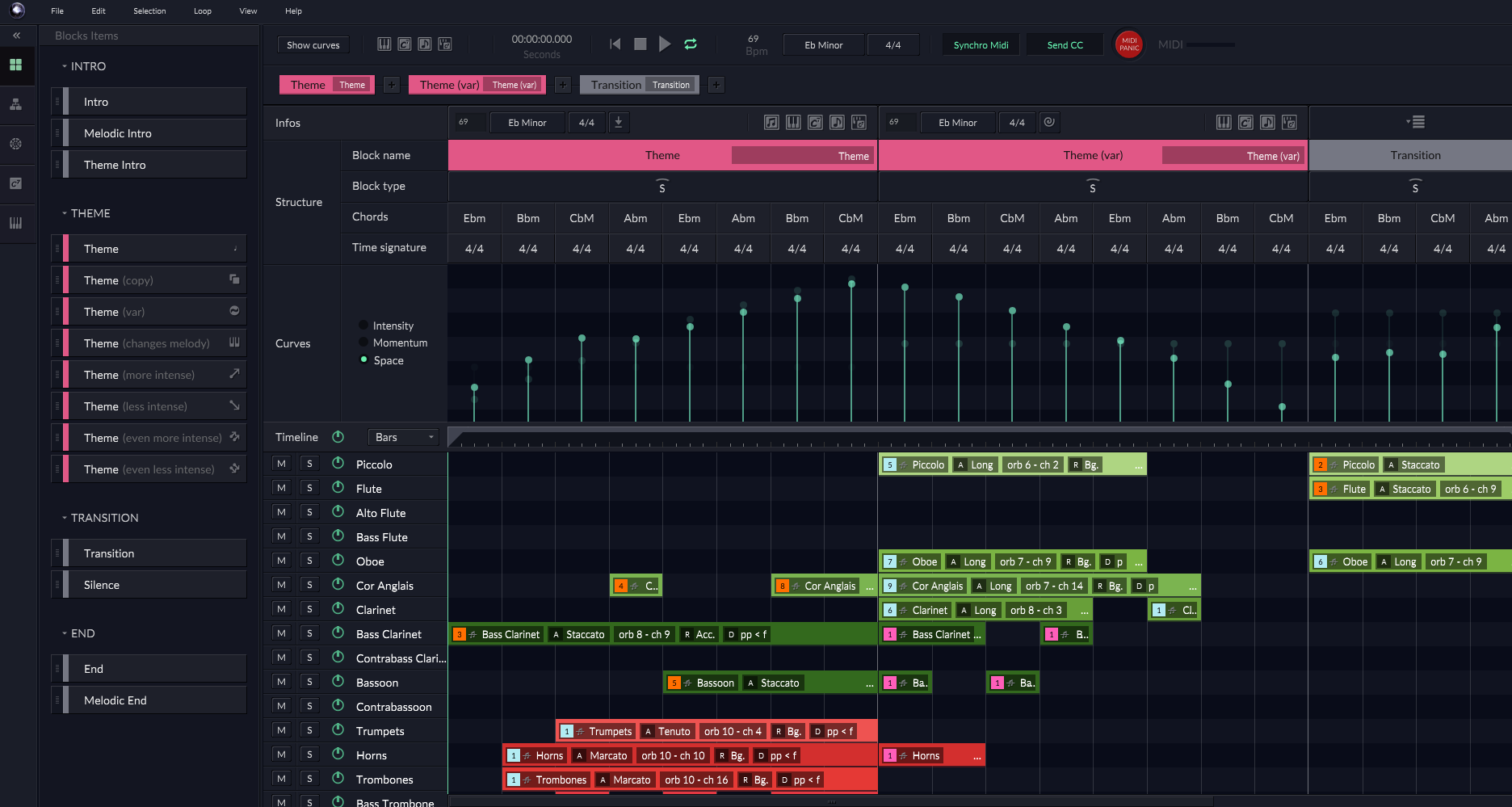Mute the Piccolo track
This screenshot has height=807, width=1512.
pos(281,464)
